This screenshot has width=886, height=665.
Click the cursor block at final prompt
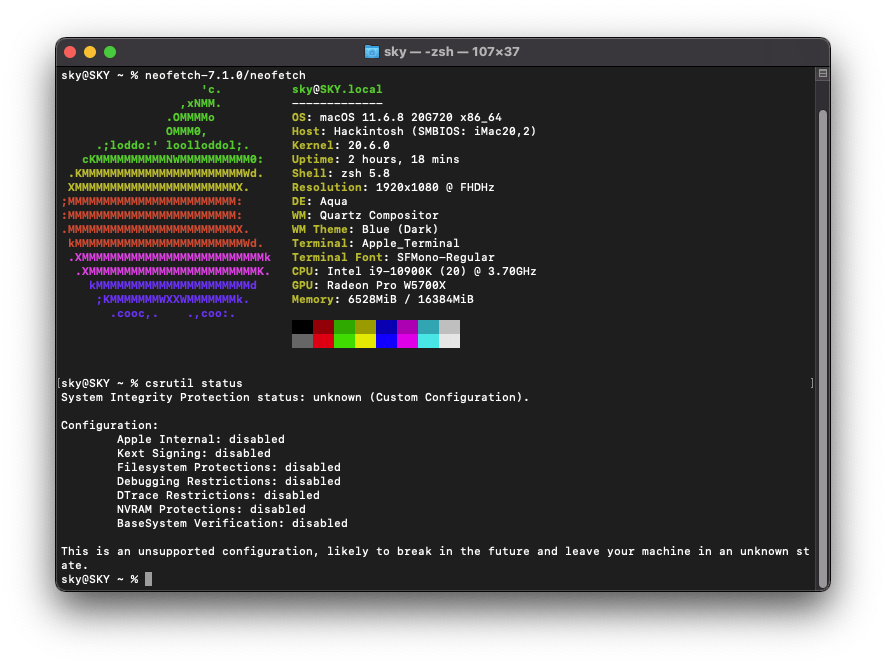(x=149, y=579)
